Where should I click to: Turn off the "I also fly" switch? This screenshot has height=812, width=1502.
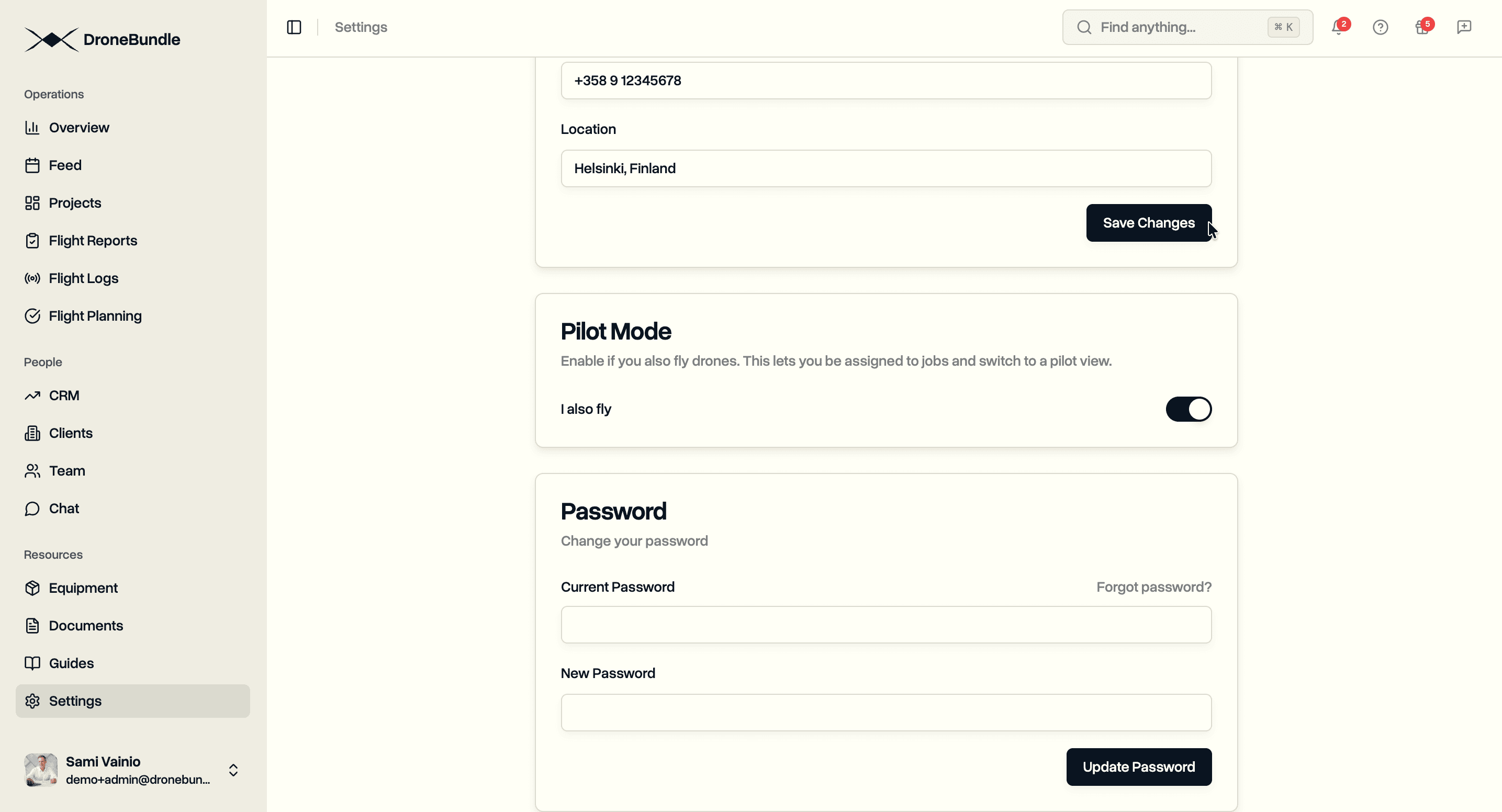[x=1189, y=409]
